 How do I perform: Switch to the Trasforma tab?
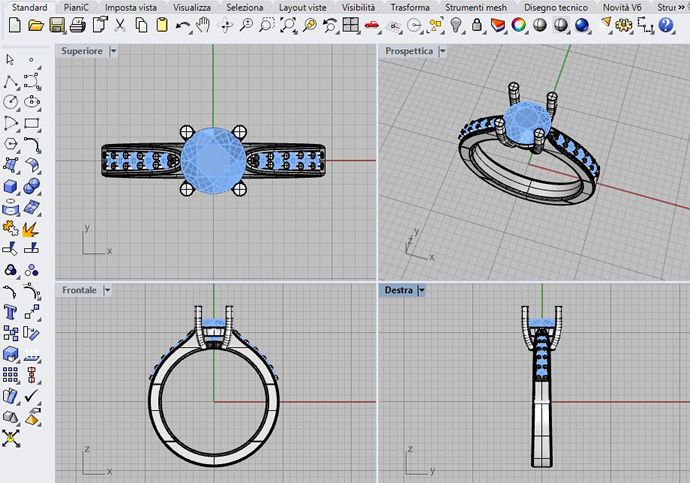[410, 7]
